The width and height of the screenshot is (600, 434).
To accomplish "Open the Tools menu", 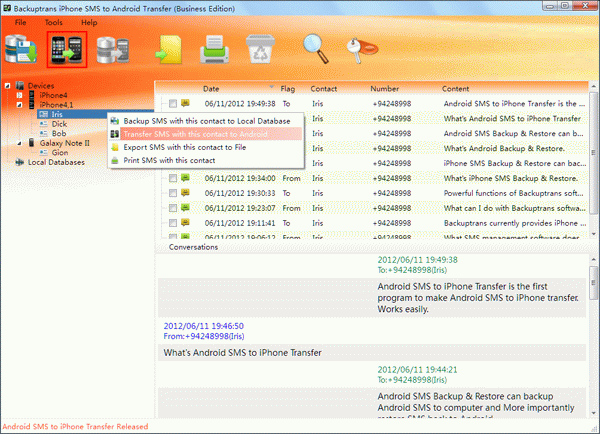I will 54,23.
